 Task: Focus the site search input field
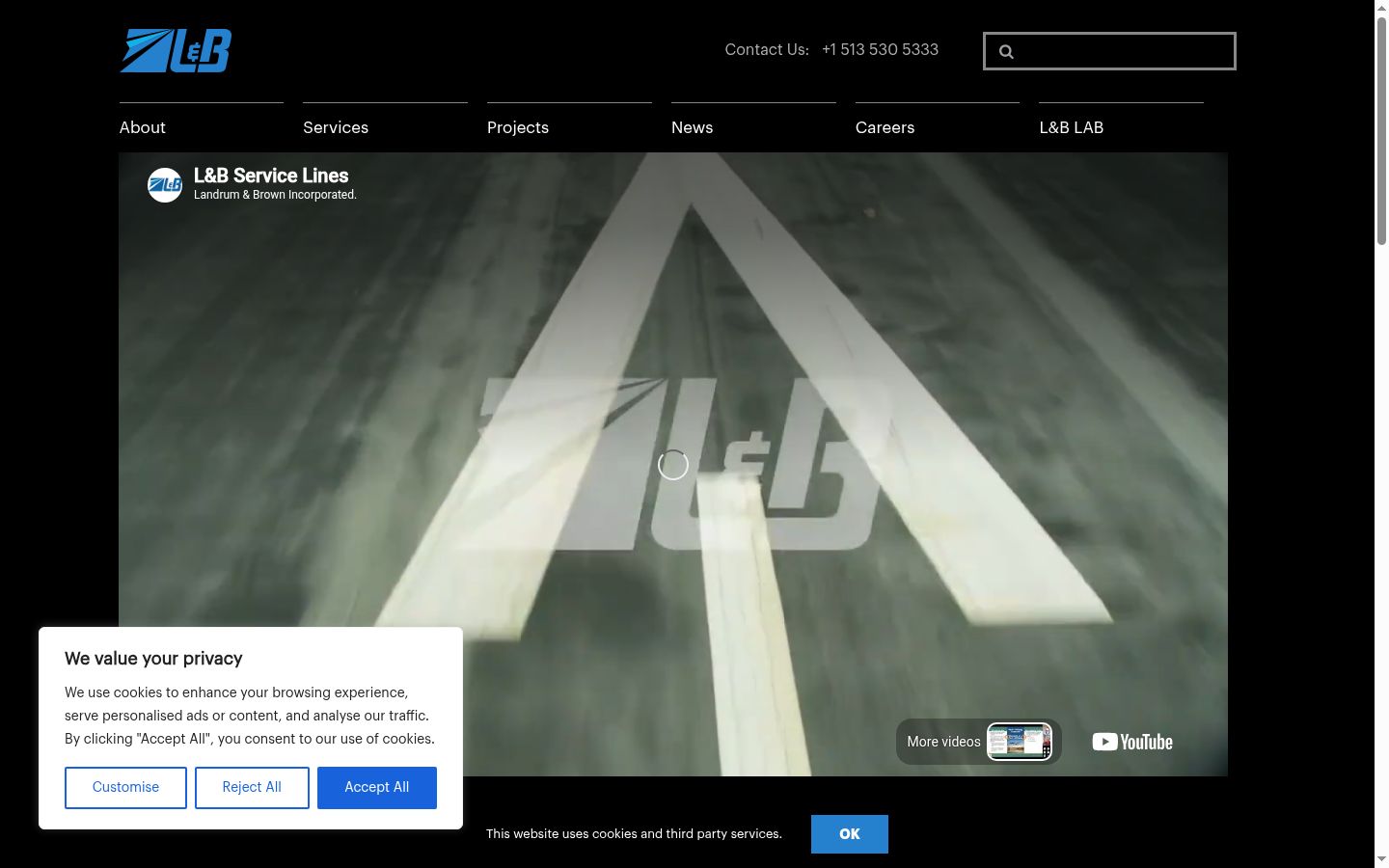tap(1109, 51)
